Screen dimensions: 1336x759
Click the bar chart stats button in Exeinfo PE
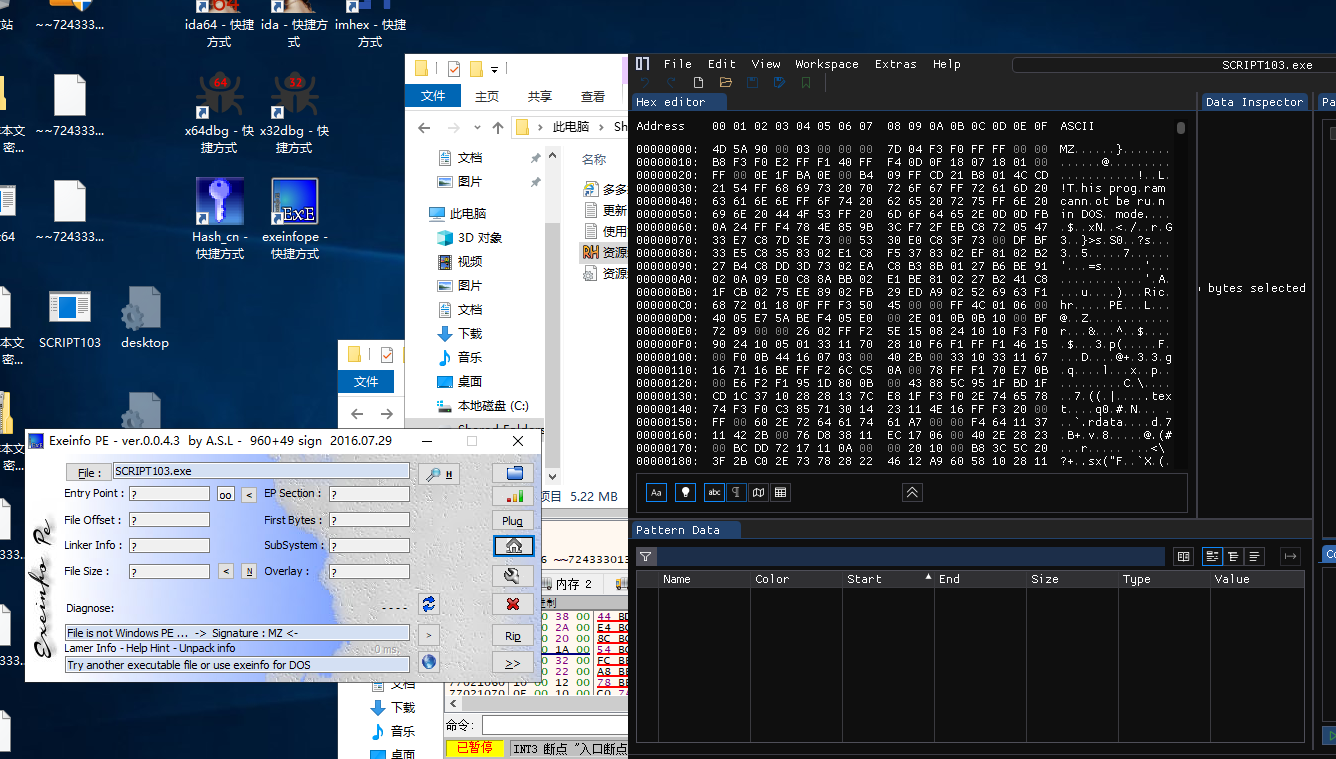click(513, 496)
